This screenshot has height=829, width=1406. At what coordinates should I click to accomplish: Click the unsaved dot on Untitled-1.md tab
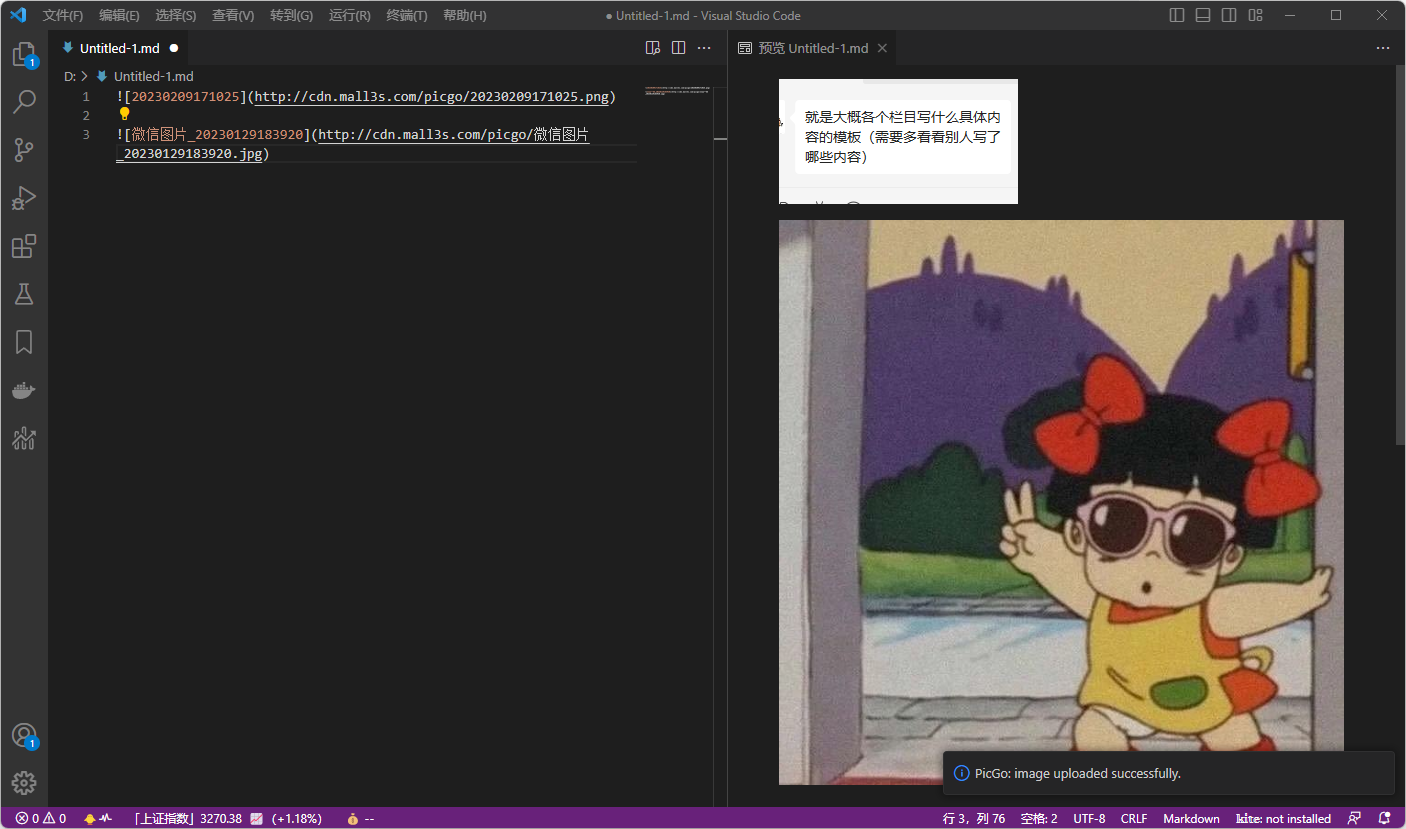[174, 48]
